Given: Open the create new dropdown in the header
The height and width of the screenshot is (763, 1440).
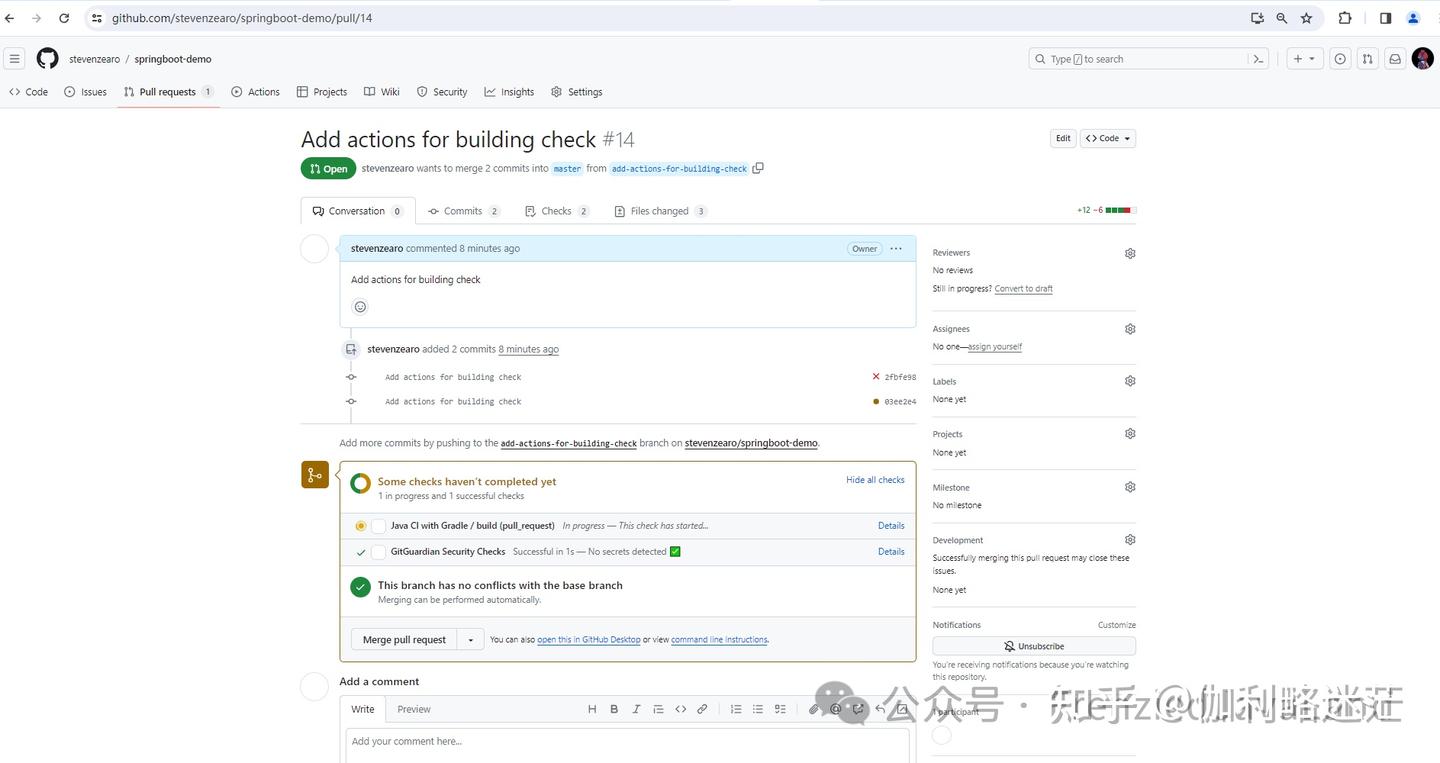Looking at the screenshot, I should (x=1304, y=58).
